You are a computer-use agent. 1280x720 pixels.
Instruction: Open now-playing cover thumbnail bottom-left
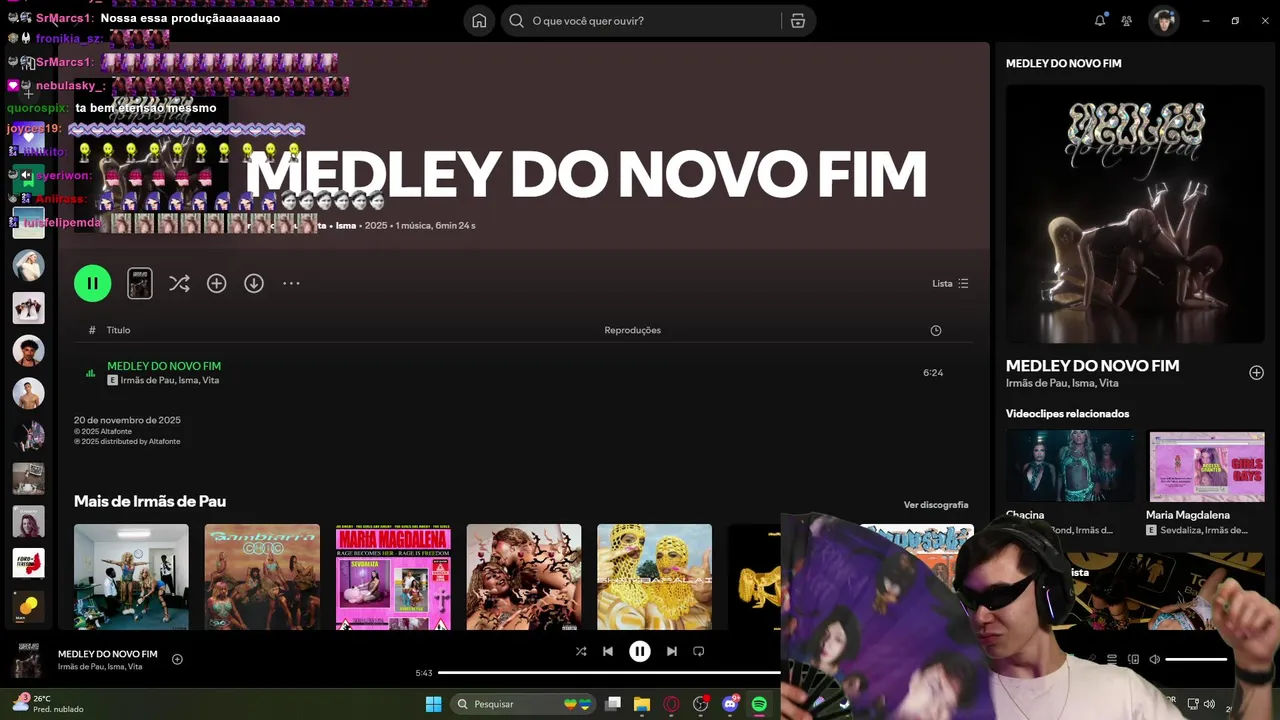(27, 660)
